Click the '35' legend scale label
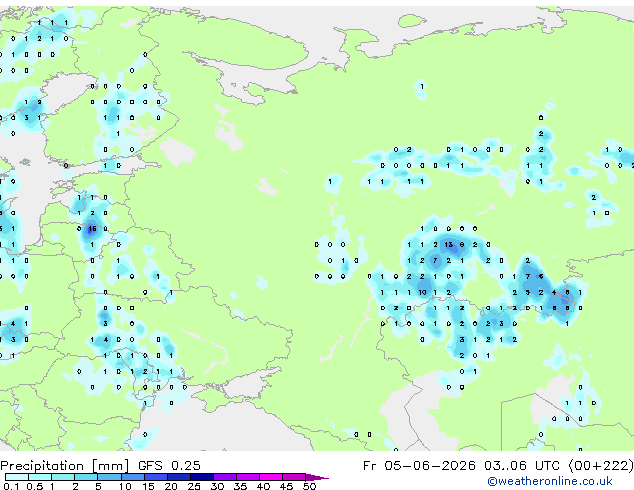This screenshot has height=490, width=634. (x=240, y=486)
